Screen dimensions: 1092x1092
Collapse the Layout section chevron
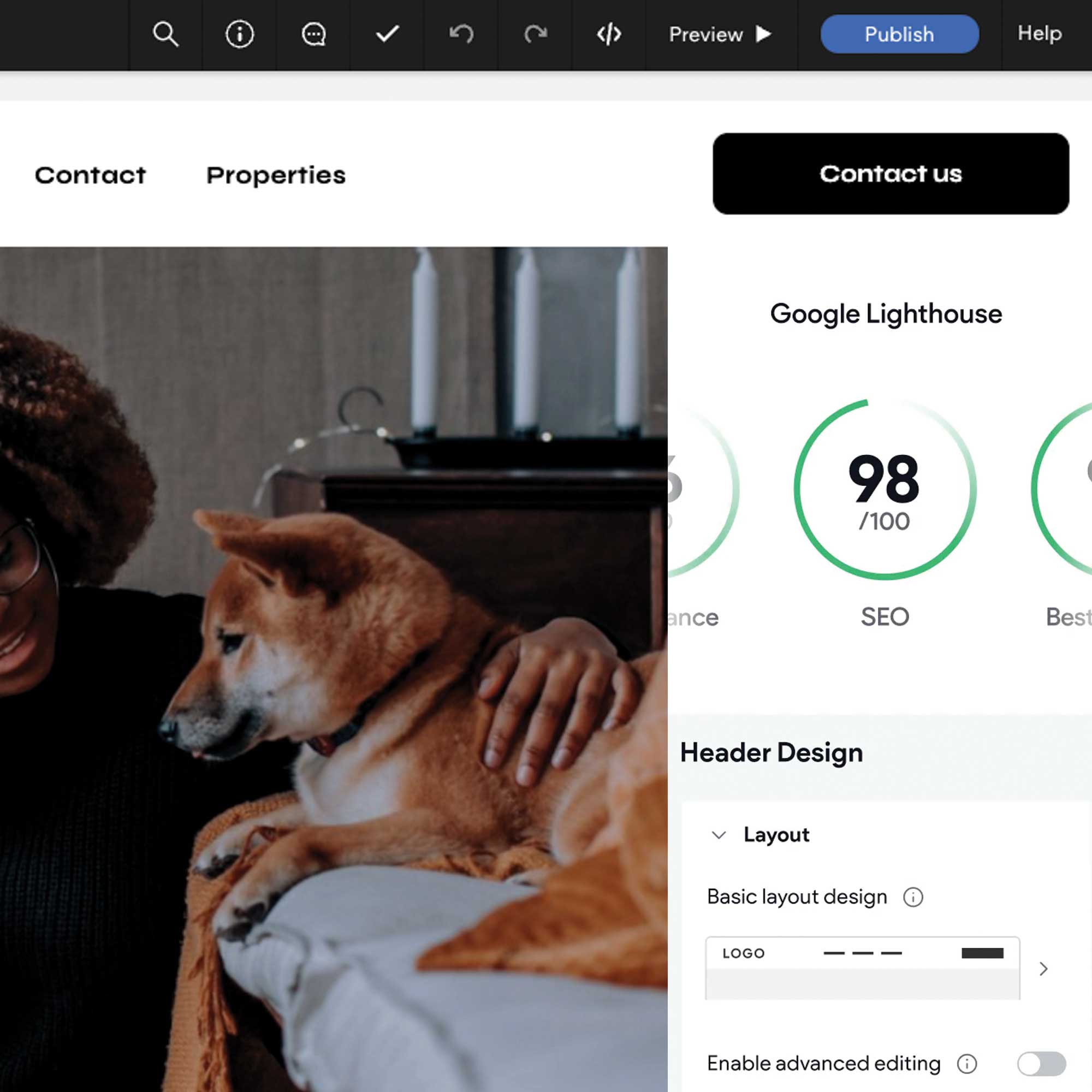click(719, 835)
